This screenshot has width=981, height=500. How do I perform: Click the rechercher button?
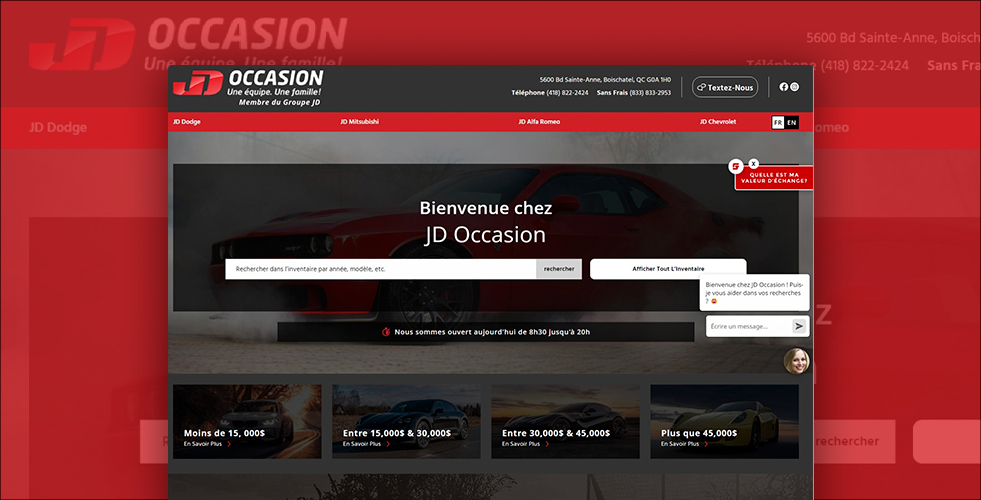tap(559, 269)
